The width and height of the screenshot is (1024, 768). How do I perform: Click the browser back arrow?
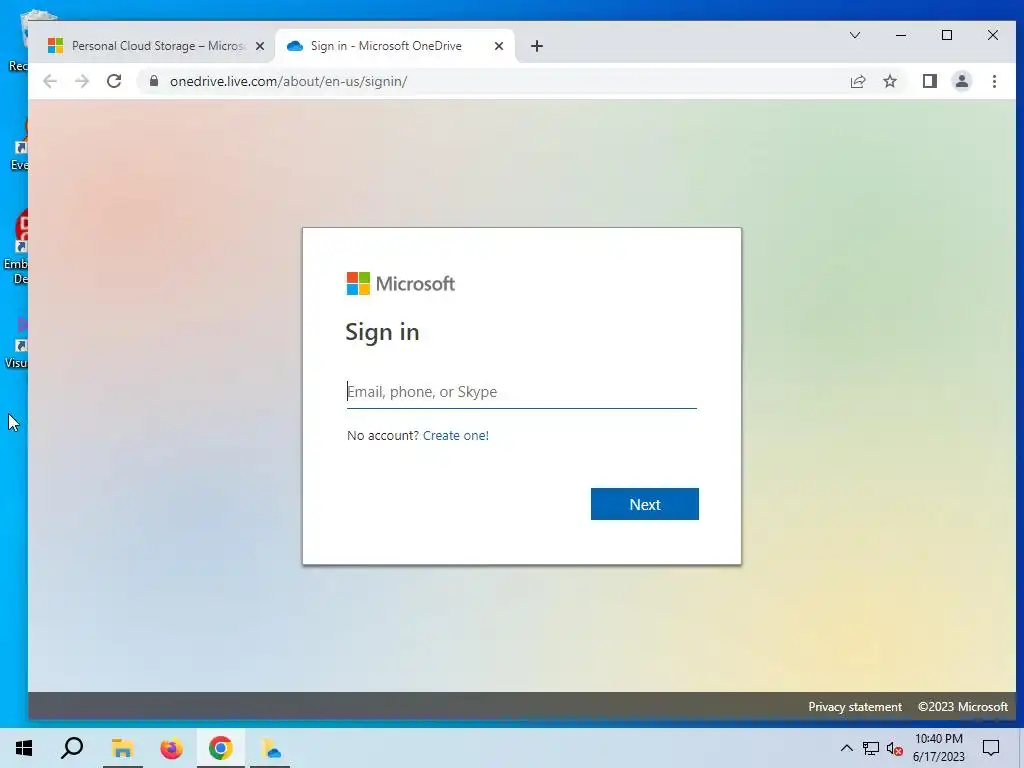50,81
